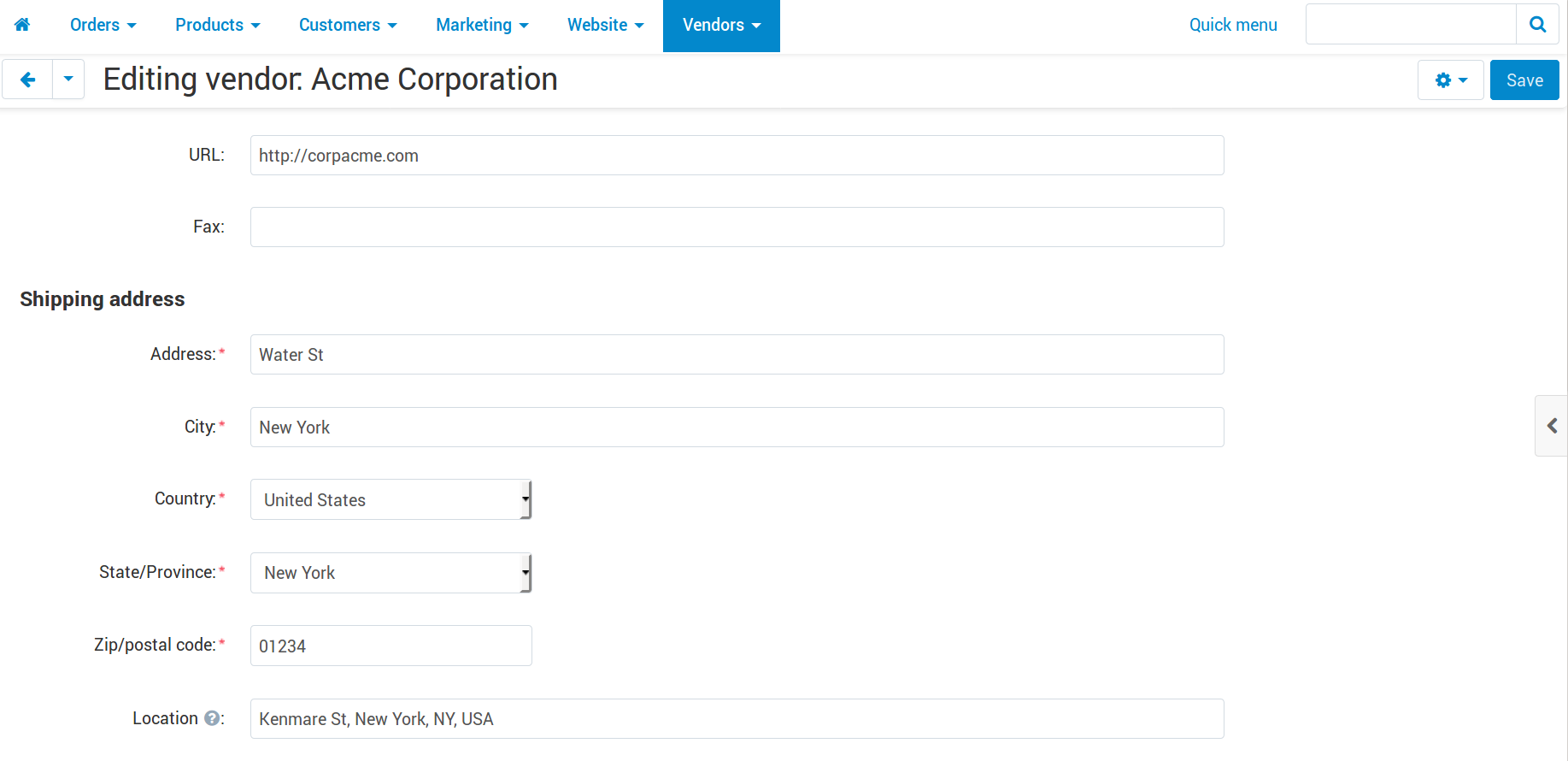
Task: Open the State/Province dropdown
Action: 391,573
